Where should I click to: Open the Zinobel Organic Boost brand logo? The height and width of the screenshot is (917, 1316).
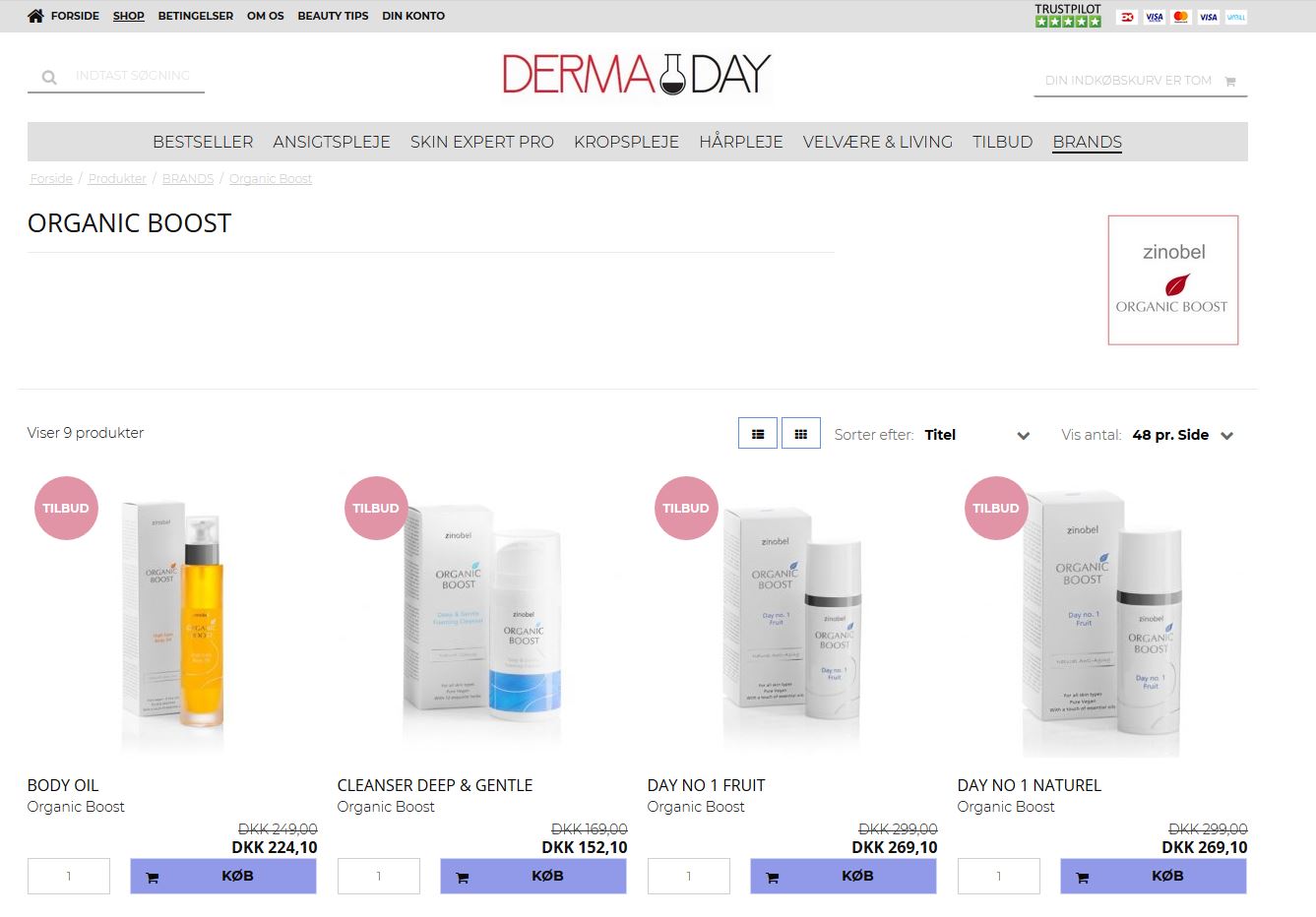tap(1173, 280)
